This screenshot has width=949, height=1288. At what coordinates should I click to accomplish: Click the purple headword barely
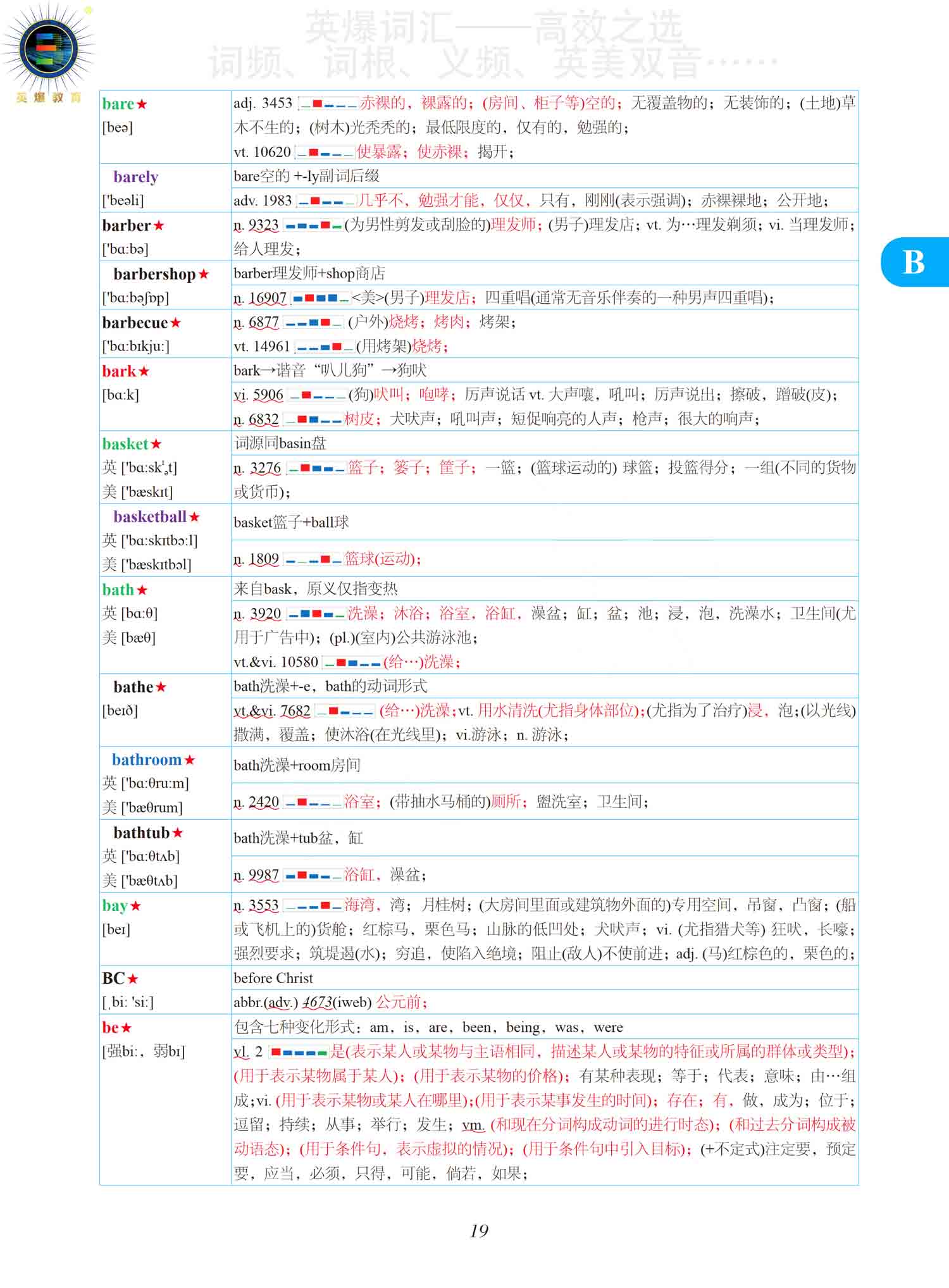click(135, 177)
